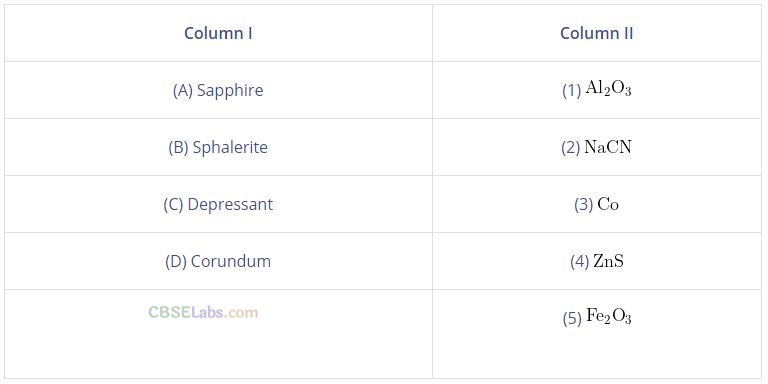Click the Column I header
768x384 pixels.
(218, 33)
